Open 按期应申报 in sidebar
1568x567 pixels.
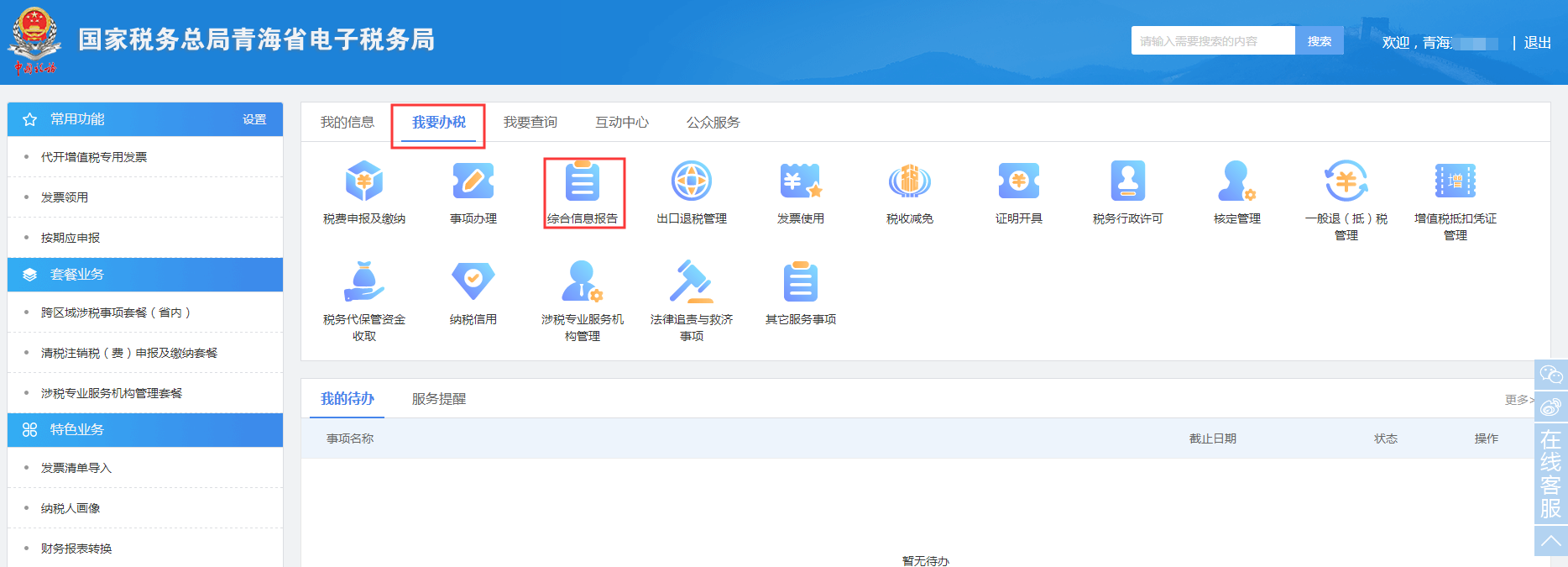pos(71,238)
